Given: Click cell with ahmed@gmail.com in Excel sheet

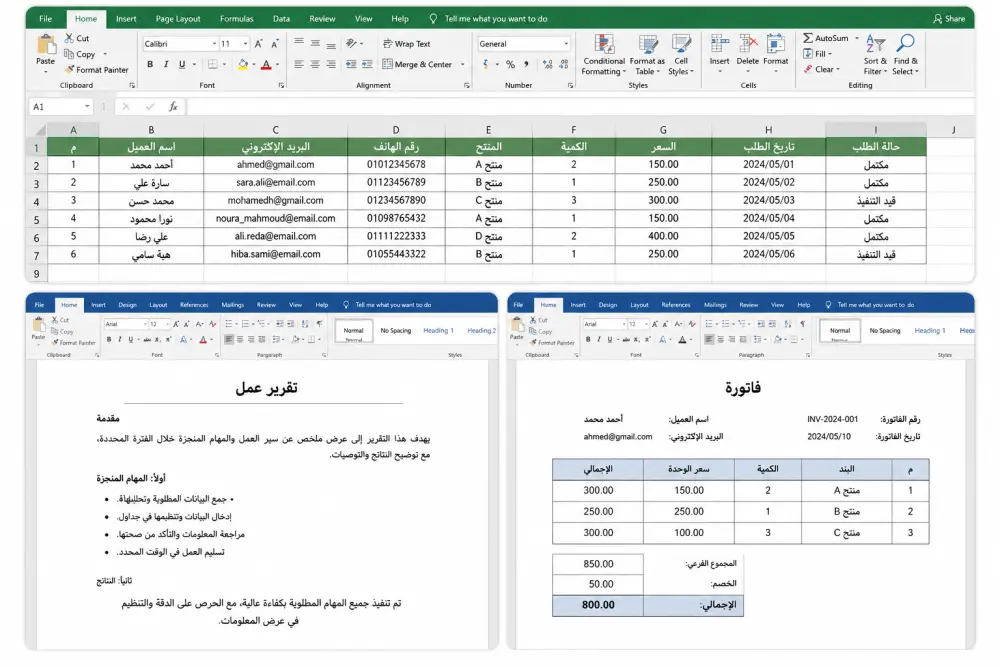Looking at the screenshot, I should [276, 165].
